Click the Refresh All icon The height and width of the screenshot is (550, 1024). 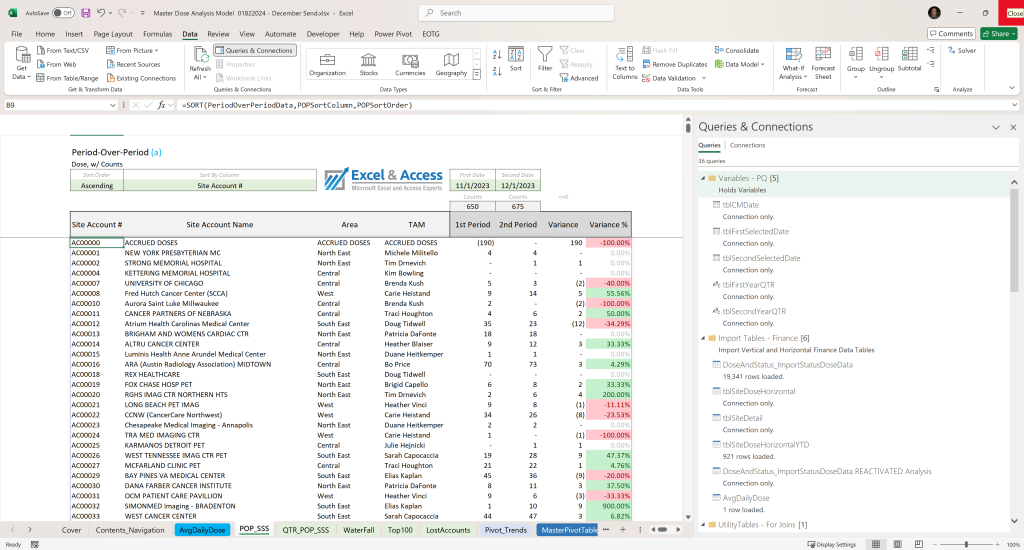pyautogui.click(x=200, y=56)
